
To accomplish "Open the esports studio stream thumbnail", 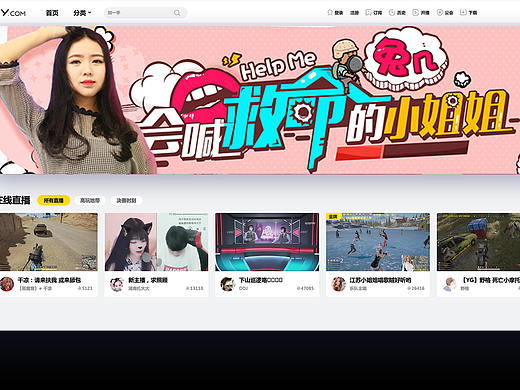I will click(267, 242).
